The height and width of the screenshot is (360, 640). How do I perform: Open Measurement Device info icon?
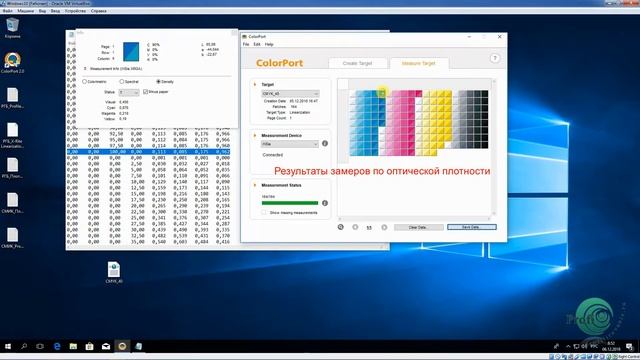pyautogui.click(x=325, y=144)
